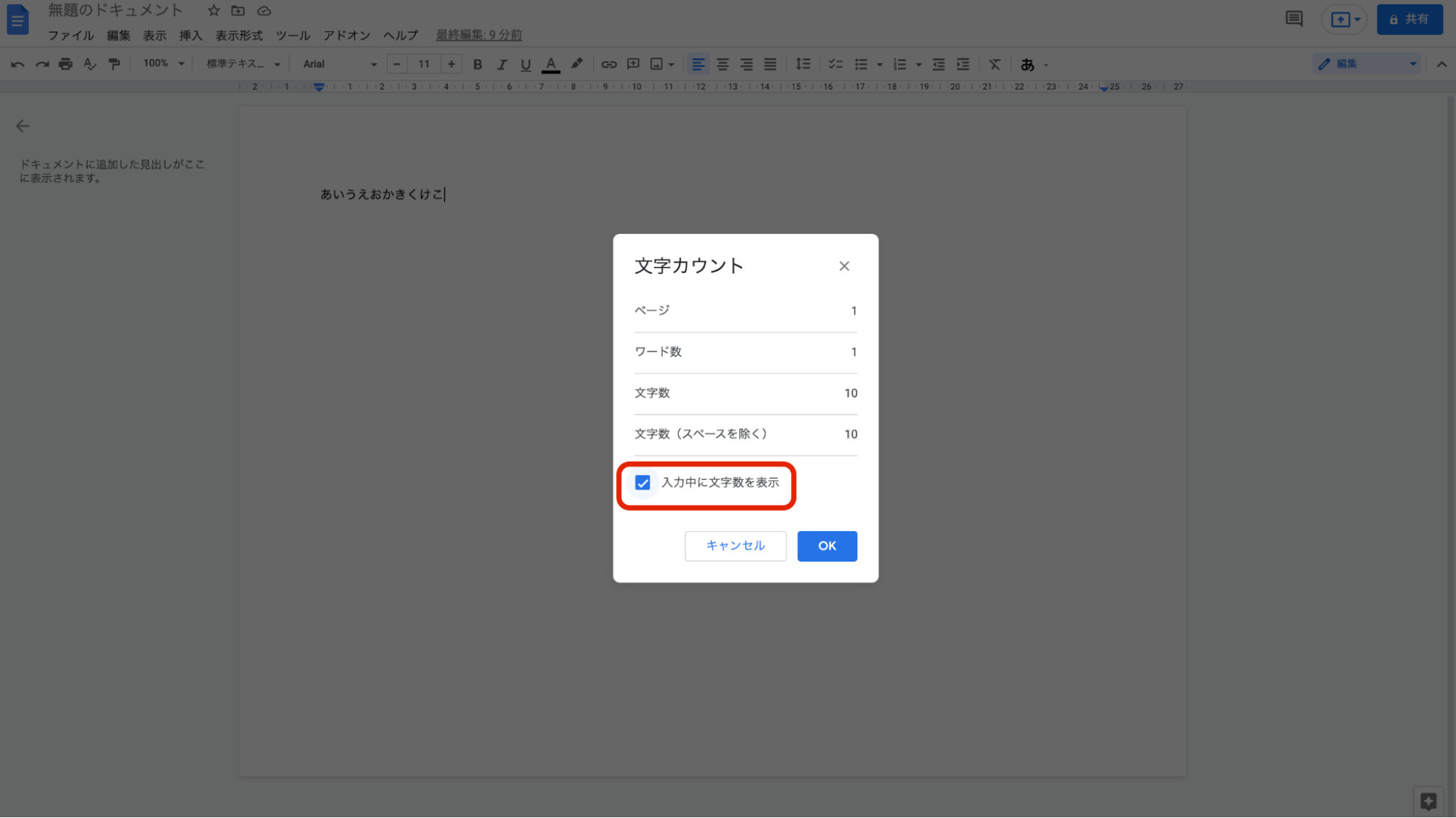Click the spell check icon
The image size is (1456, 818).
click(90, 64)
